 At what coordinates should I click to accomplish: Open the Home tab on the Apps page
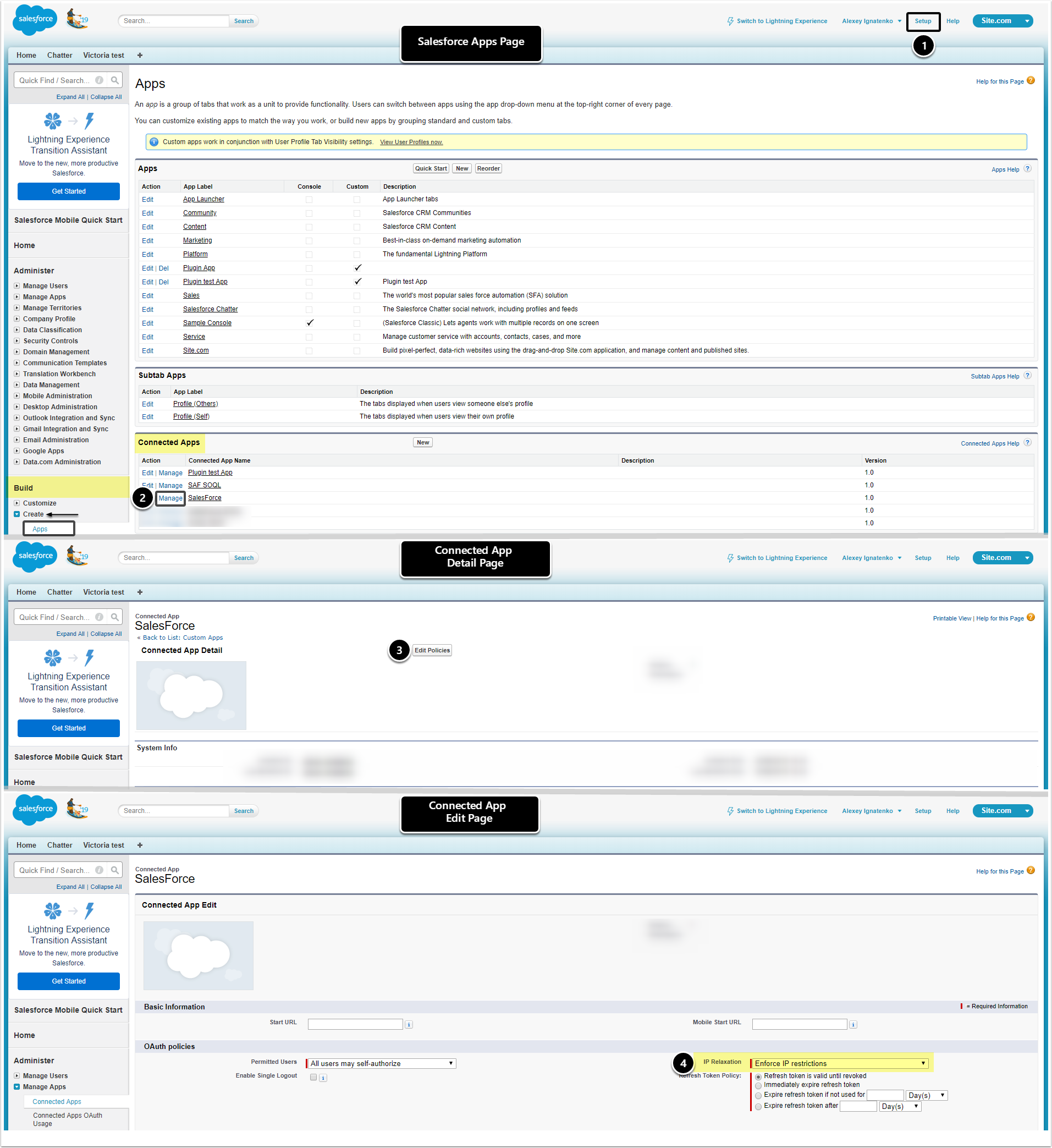[x=26, y=55]
